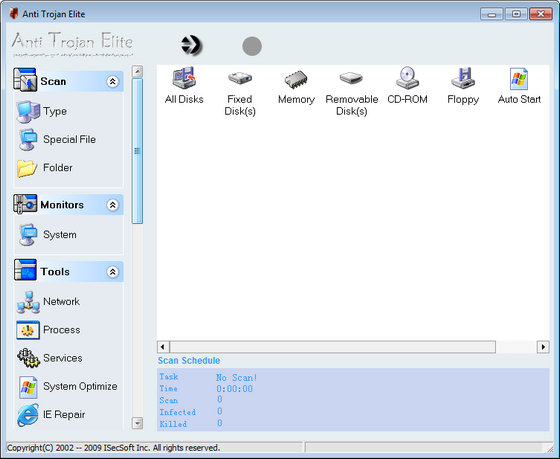This screenshot has height=459, width=560.
Task: Click the Infected label in schedule panel
Action: [178, 412]
